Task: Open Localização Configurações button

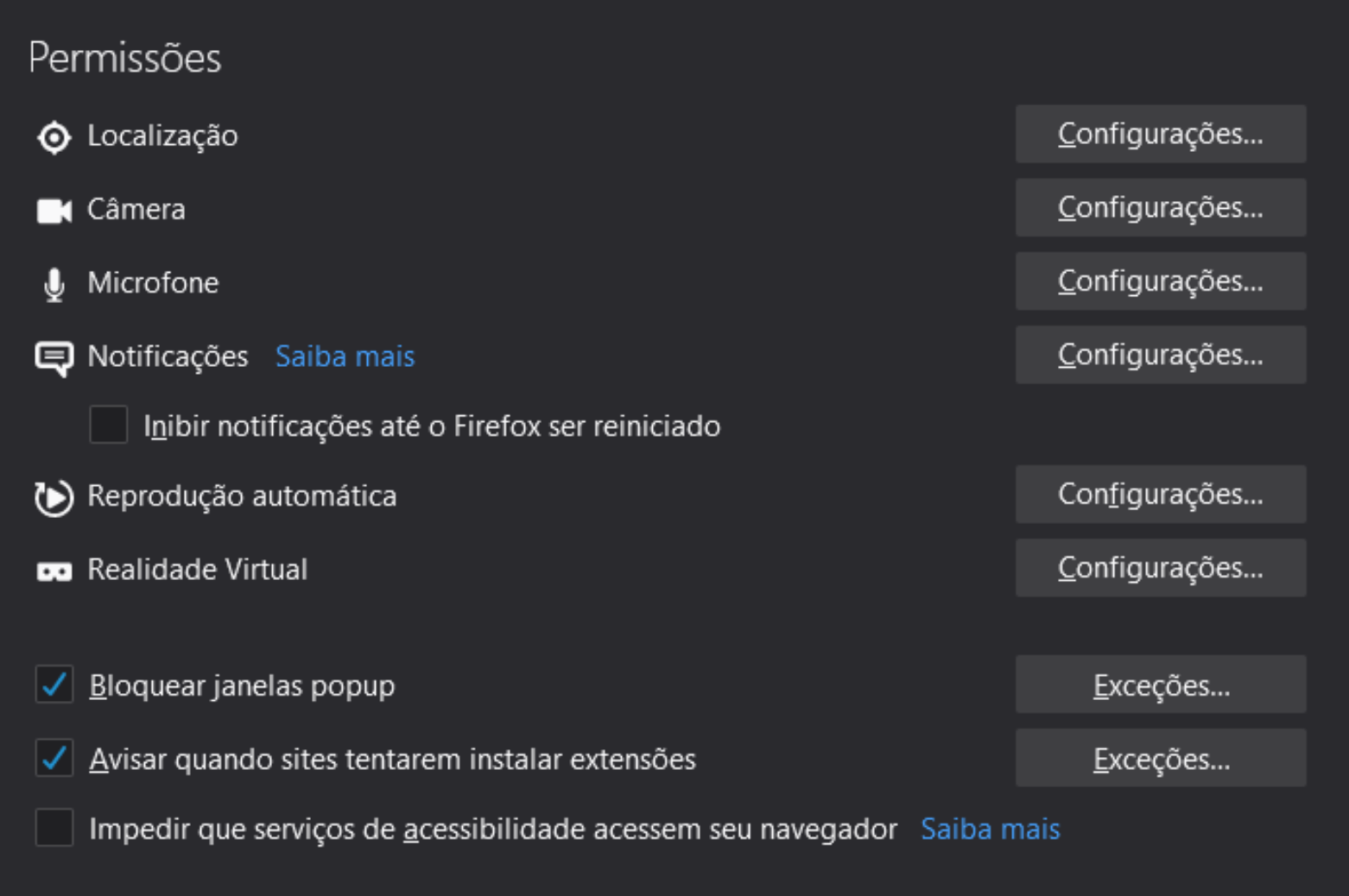Action: [1160, 134]
